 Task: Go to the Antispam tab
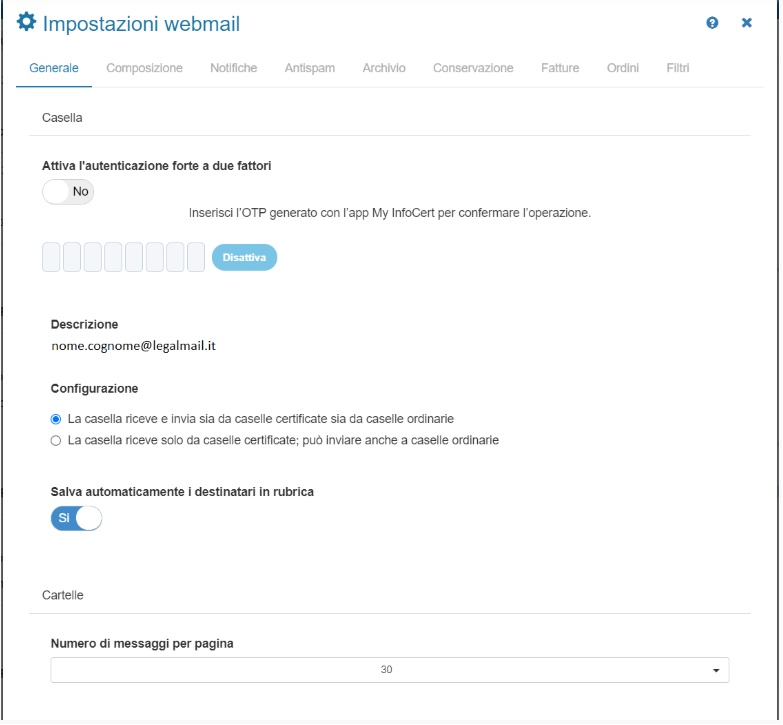click(x=309, y=68)
